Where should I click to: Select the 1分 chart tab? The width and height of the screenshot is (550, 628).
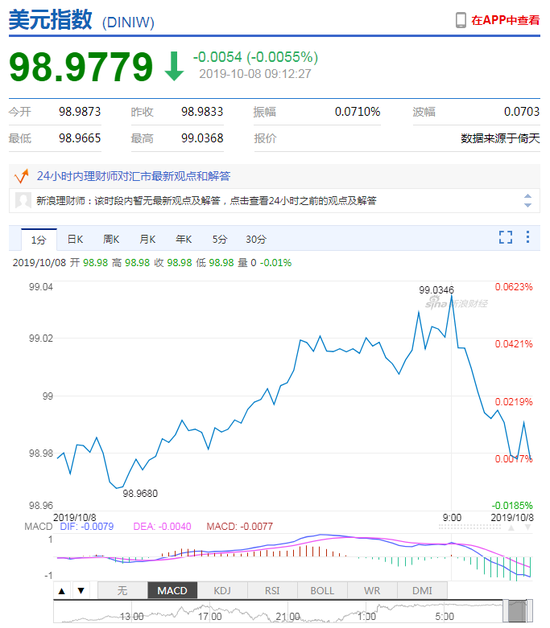(x=39, y=240)
